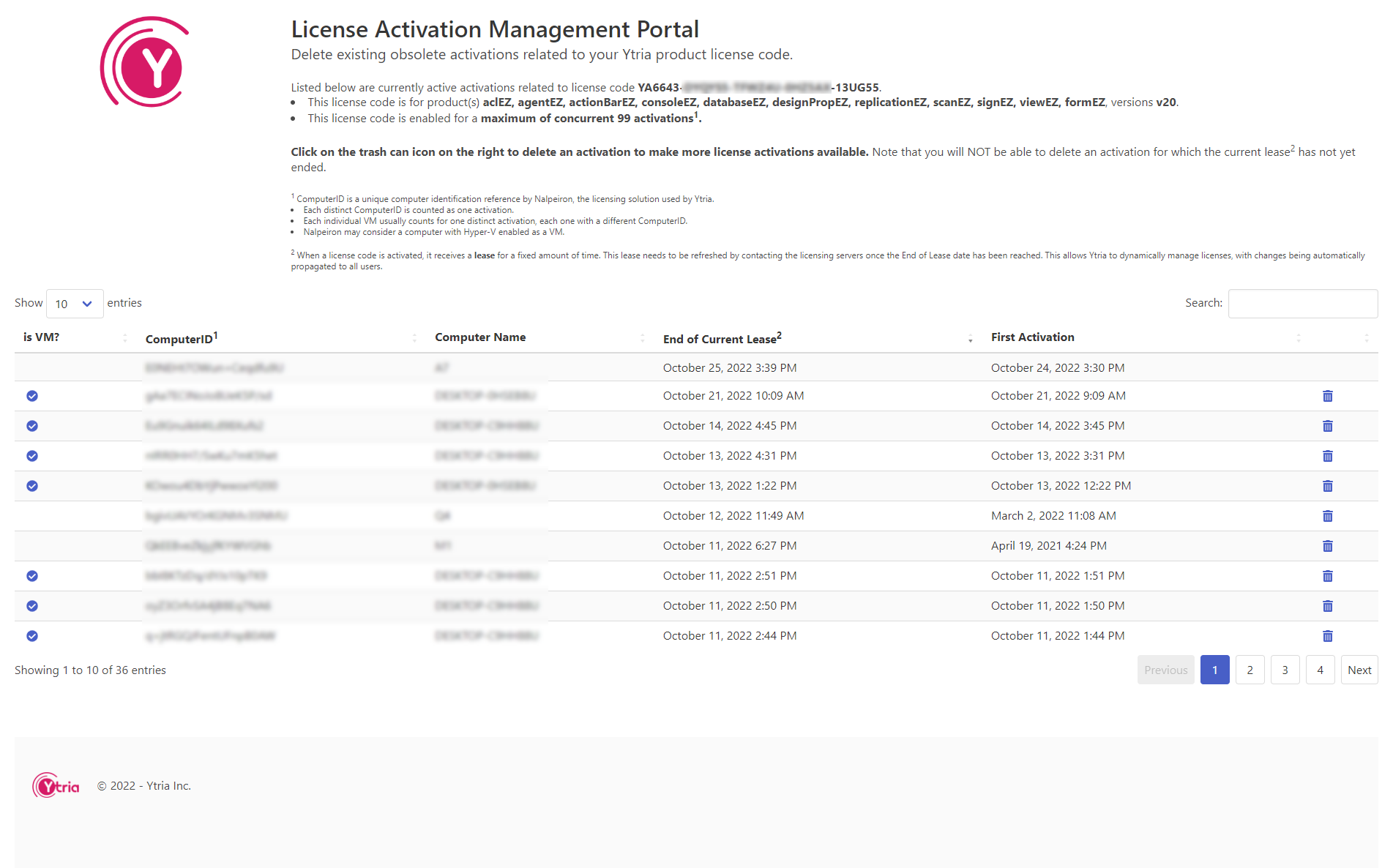The width and height of the screenshot is (1393, 868).
Task: Click the Previous pagination button
Action: (x=1165, y=670)
